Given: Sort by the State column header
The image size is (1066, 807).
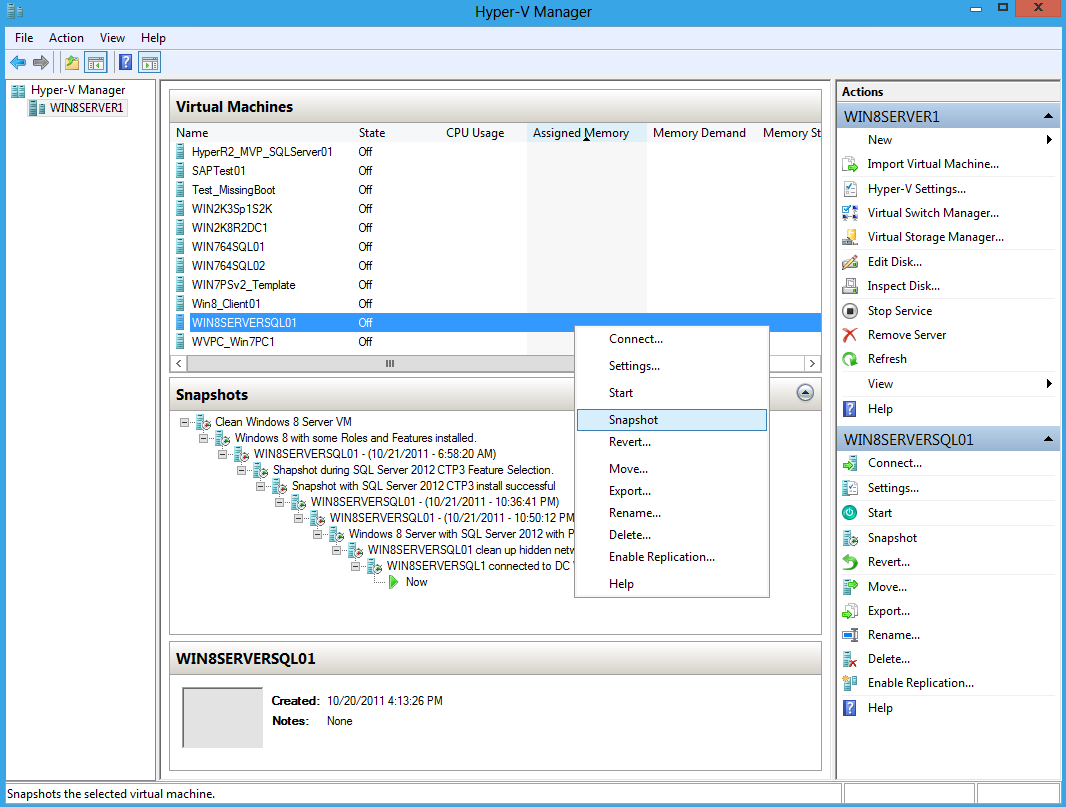Looking at the screenshot, I should click(396, 133).
